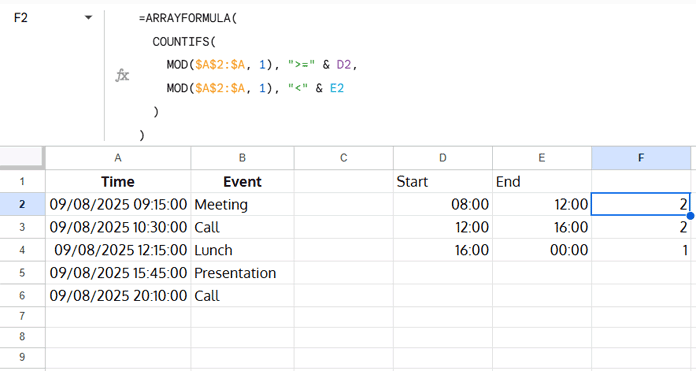This screenshot has height=371, width=696.
Task: Select column B header
Action: pyautogui.click(x=242, y=158)
